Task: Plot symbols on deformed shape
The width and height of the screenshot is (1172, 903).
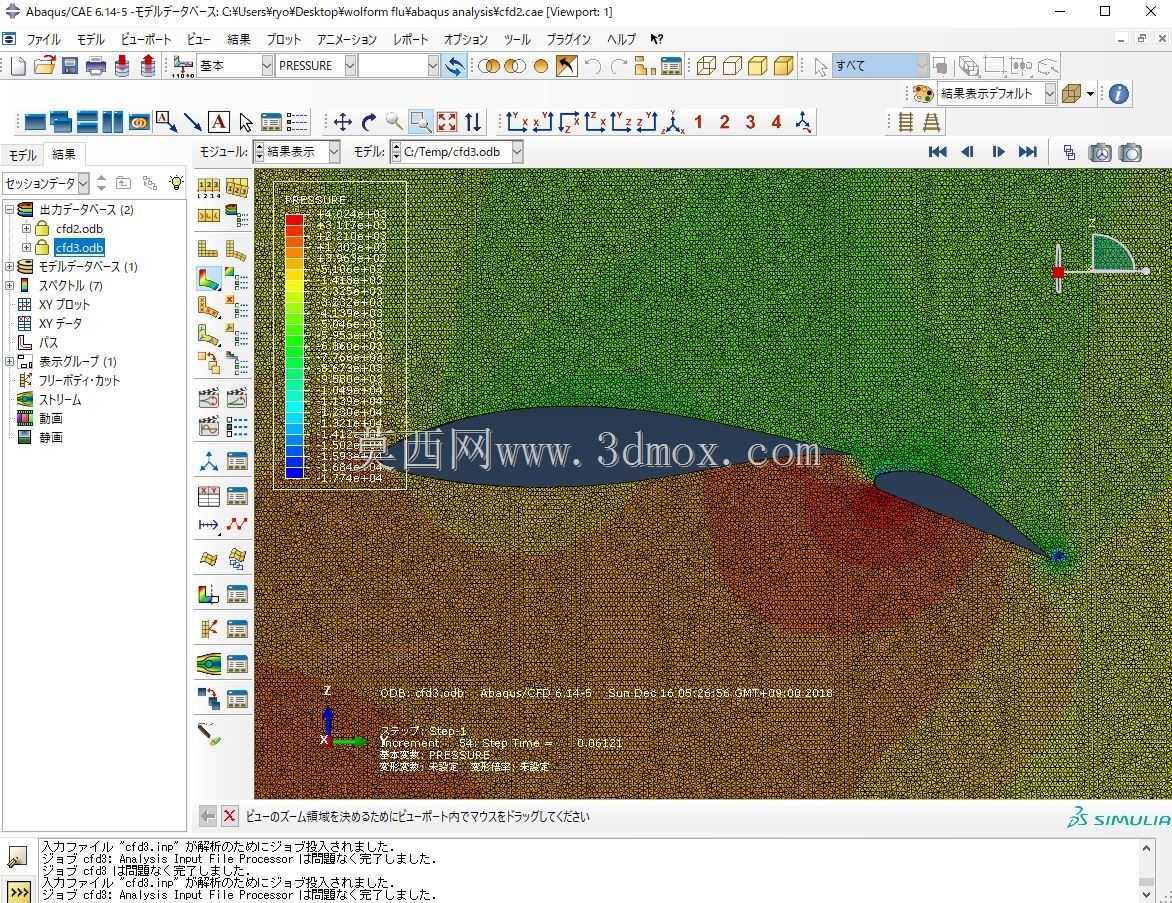Action: [209, 306]
